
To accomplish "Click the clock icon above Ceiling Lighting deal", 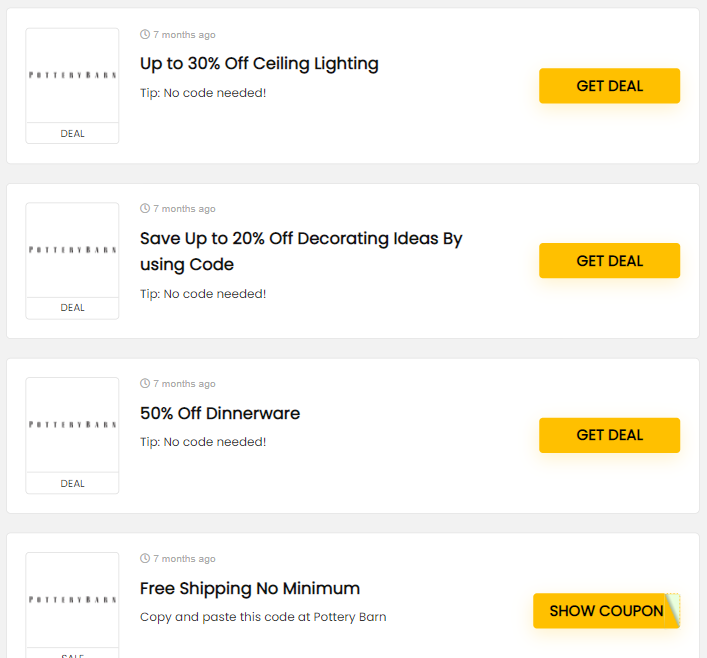I will click(145, 35).
